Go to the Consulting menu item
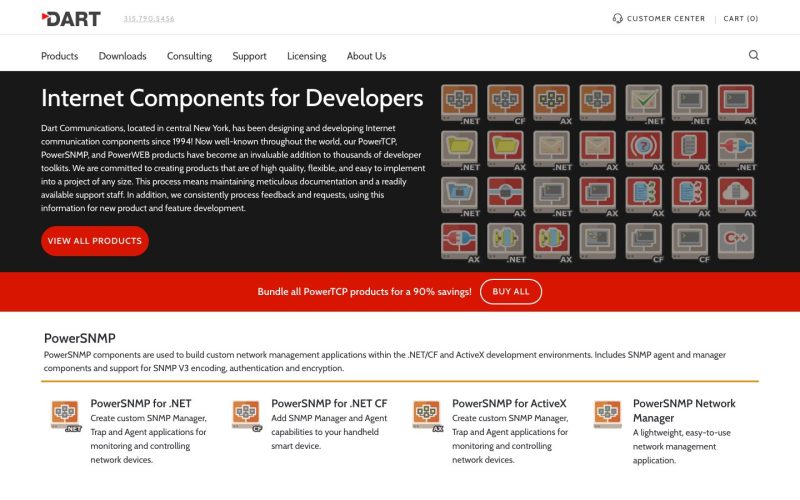The width and height of the screenshot is (800, 500). pyautogui.click(x=189, y=56)
